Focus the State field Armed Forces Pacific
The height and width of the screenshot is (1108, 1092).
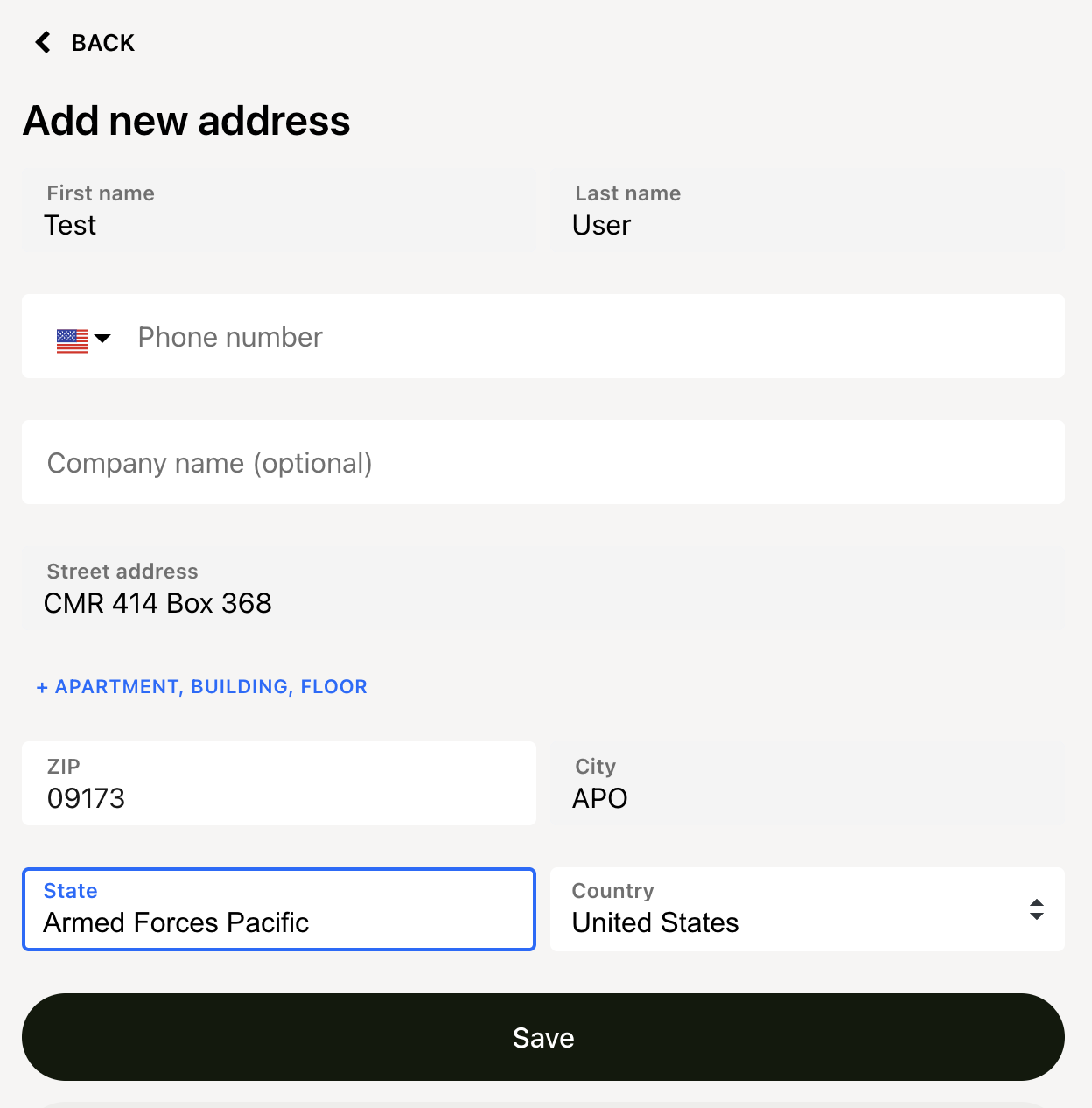pyautogui.click(x=279, y=909)
